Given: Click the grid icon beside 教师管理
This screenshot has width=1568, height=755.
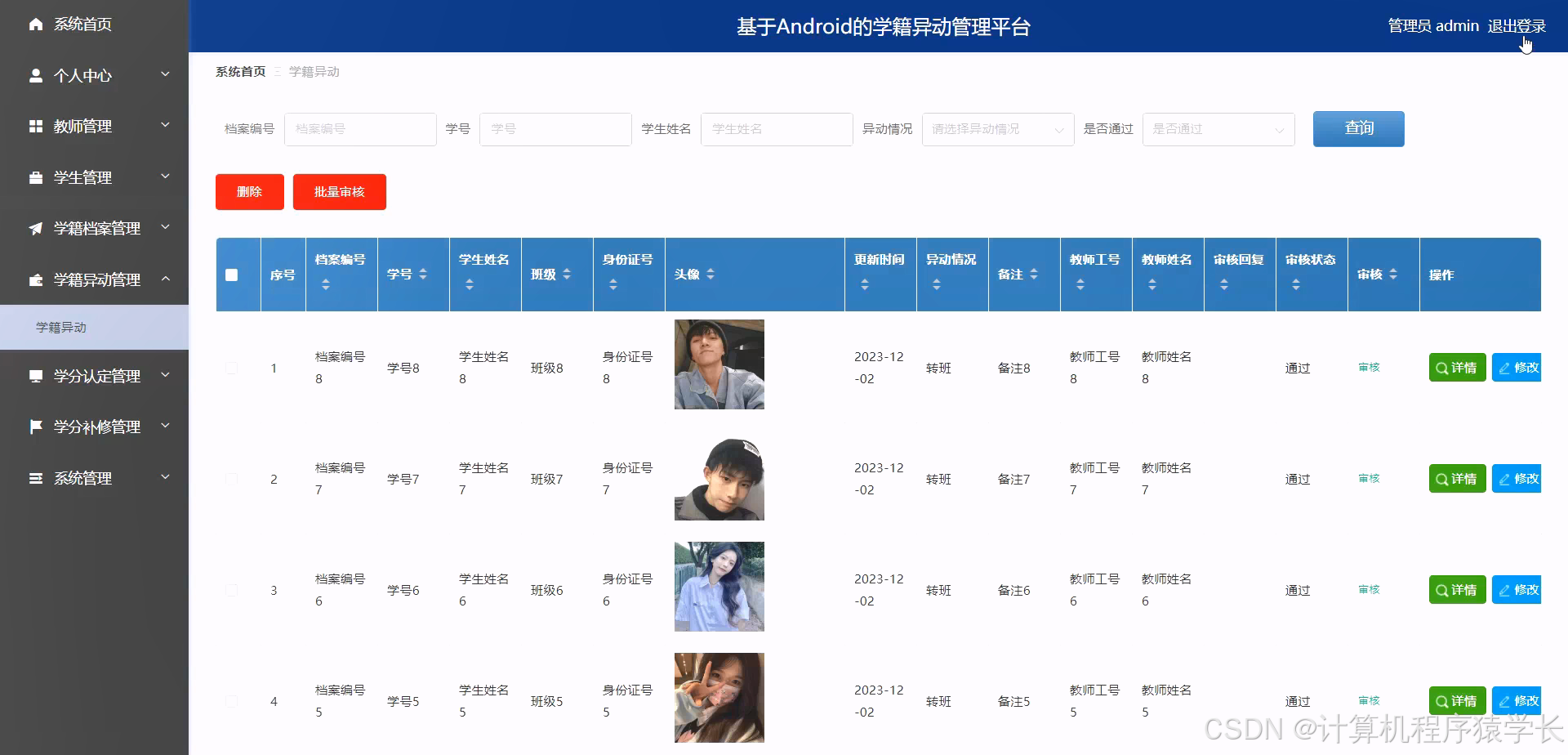Looking at the screenshot, I should click(35, 125).
